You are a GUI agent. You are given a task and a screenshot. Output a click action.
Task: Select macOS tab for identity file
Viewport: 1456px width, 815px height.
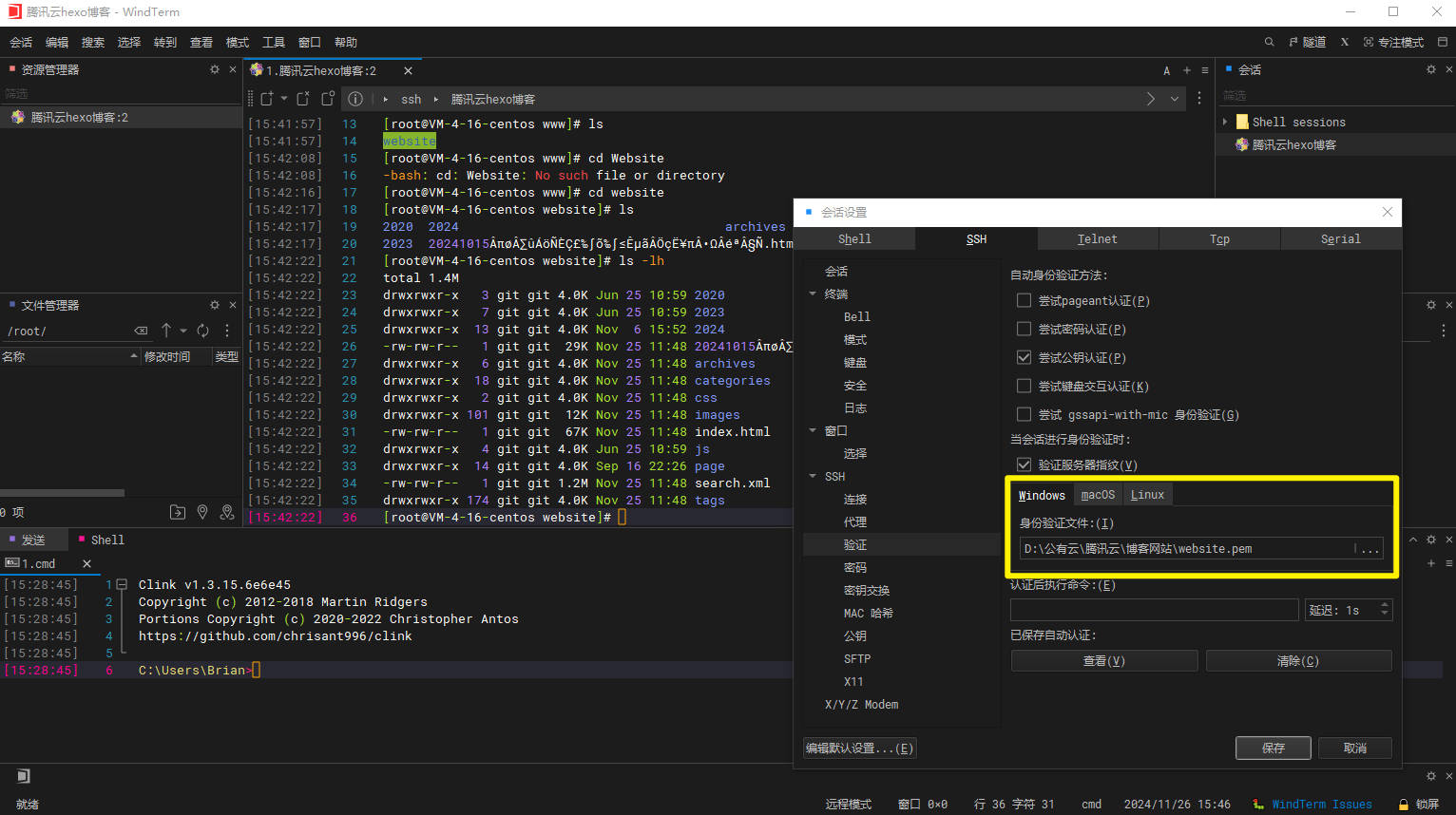point(1098,495)
